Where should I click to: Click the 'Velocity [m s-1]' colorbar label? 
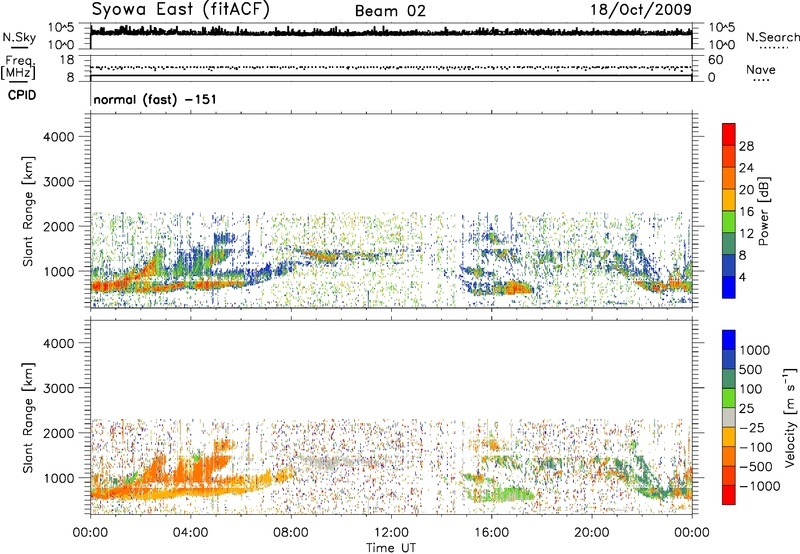pyautogui.click(x=790, y=417)
